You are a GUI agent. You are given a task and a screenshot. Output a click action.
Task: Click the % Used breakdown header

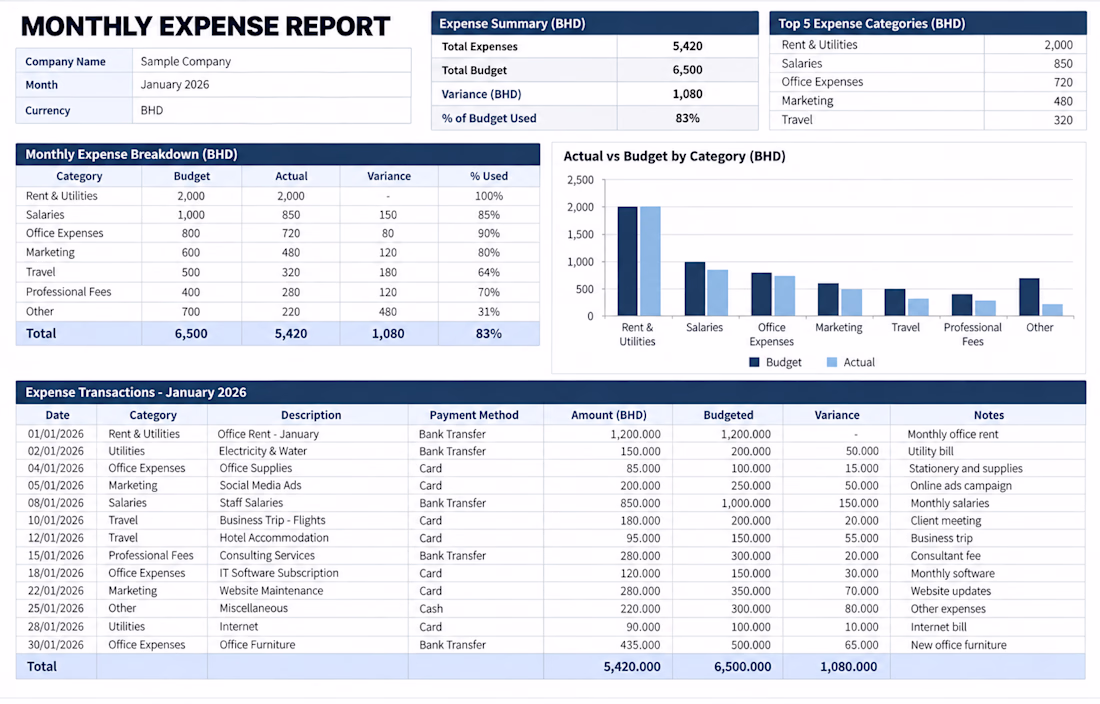pyautogui.click(x=489, y=176)
